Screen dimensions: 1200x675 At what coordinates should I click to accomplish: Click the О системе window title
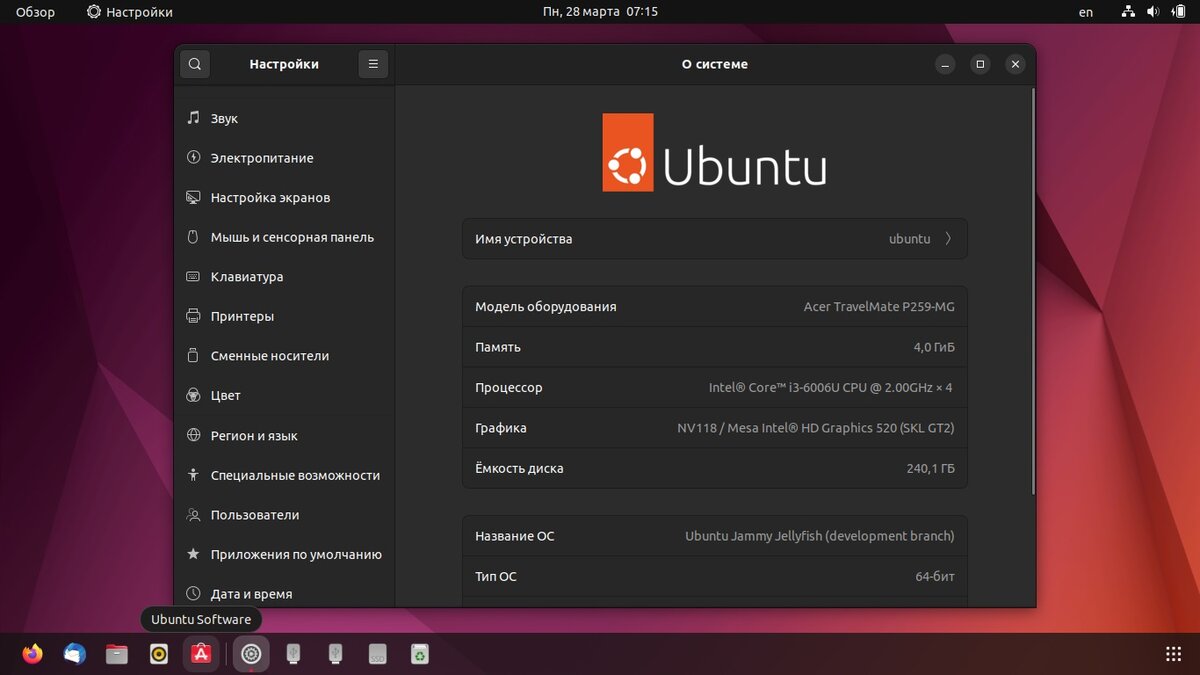click(x=715, y=64)
